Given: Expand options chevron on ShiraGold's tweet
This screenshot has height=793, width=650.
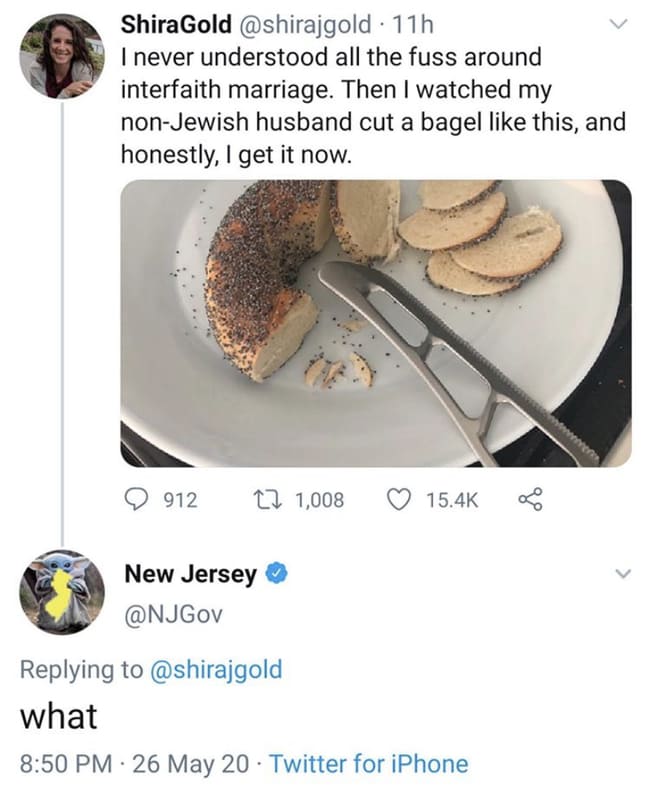Looking at the screenshot, I should tap(618, 24).
